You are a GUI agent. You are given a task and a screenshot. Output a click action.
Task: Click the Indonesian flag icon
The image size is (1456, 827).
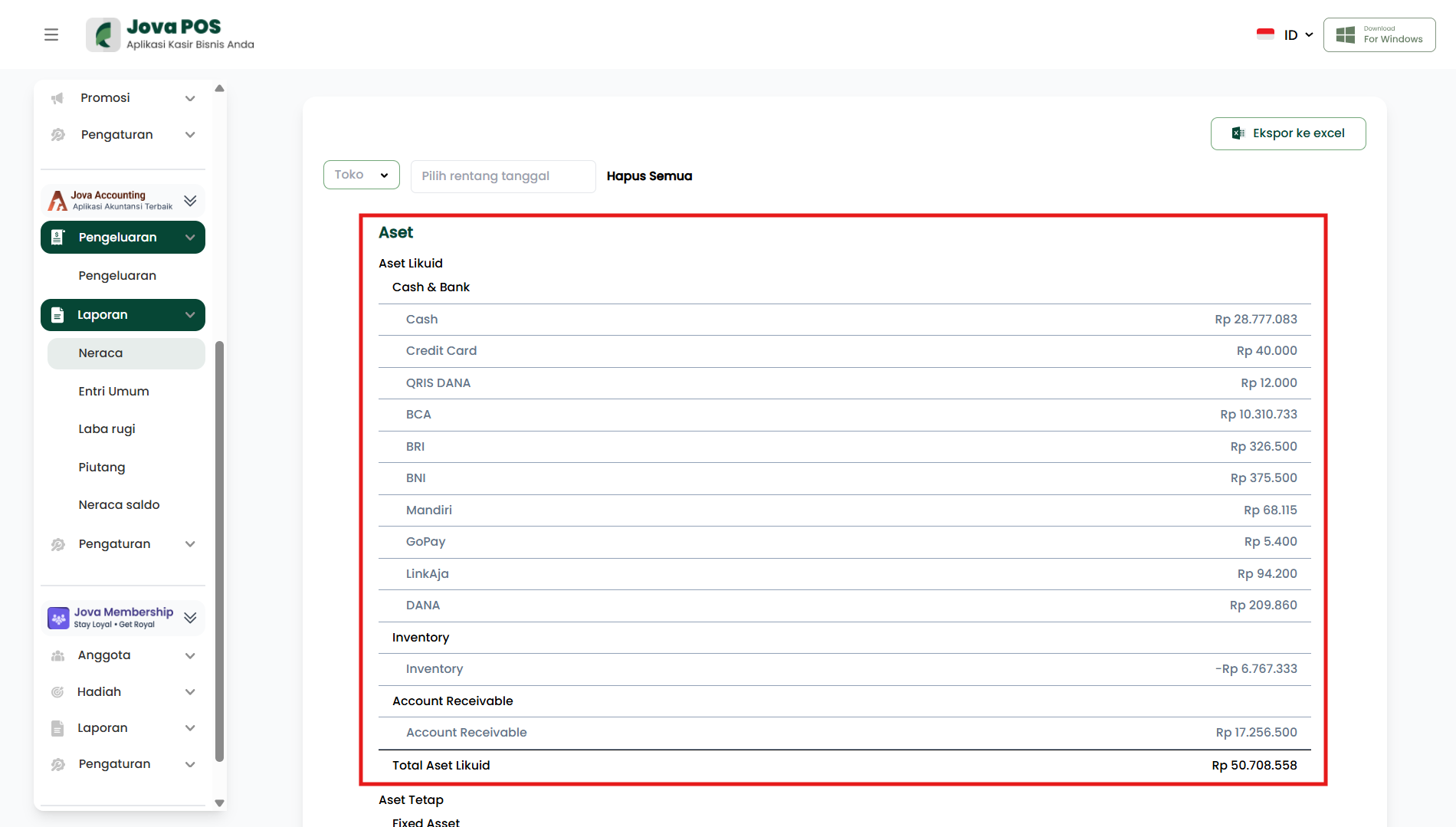[1265, 34]
